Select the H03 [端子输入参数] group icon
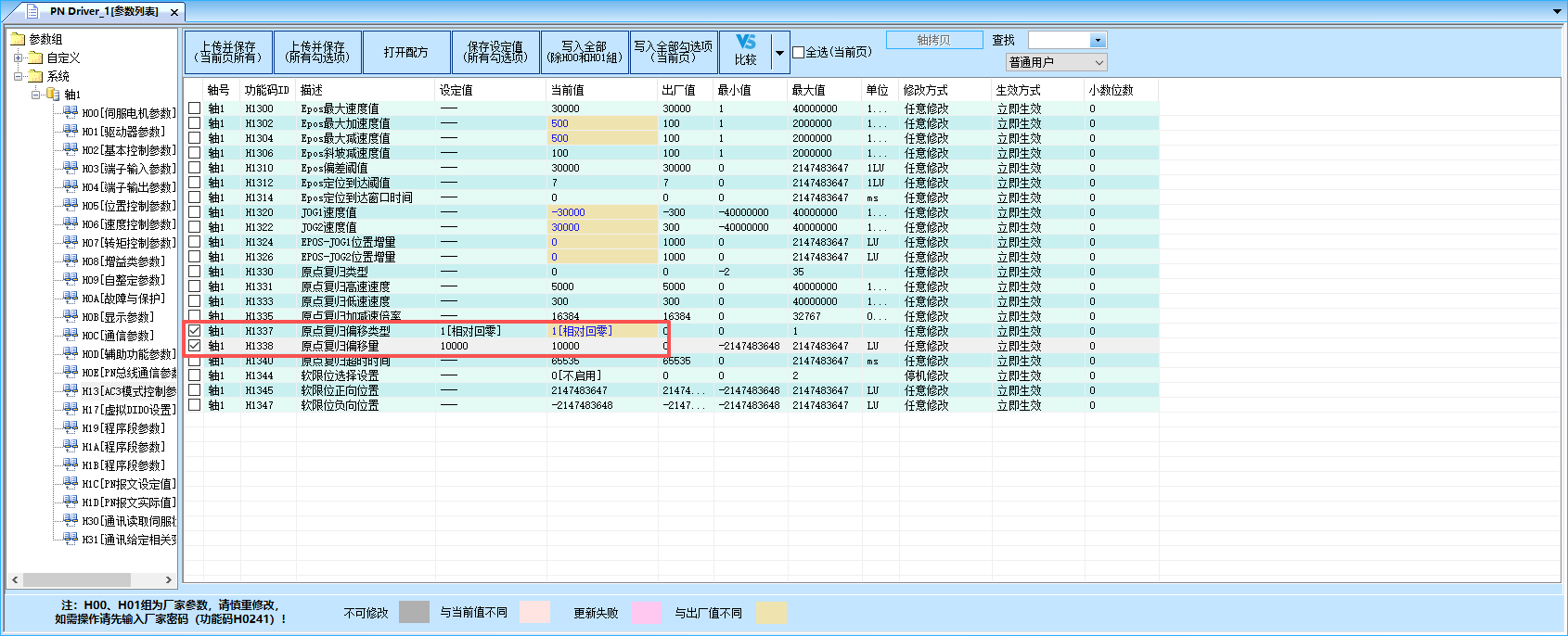Image resolution: width=1568 pixels, height=636 pixels. click(x=71, y=168)
